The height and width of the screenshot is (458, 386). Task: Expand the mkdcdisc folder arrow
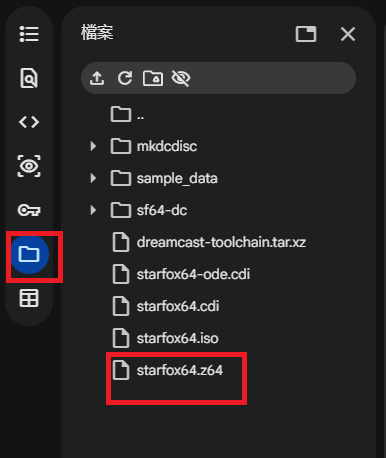pyautogui.click(x=93, y=146)
